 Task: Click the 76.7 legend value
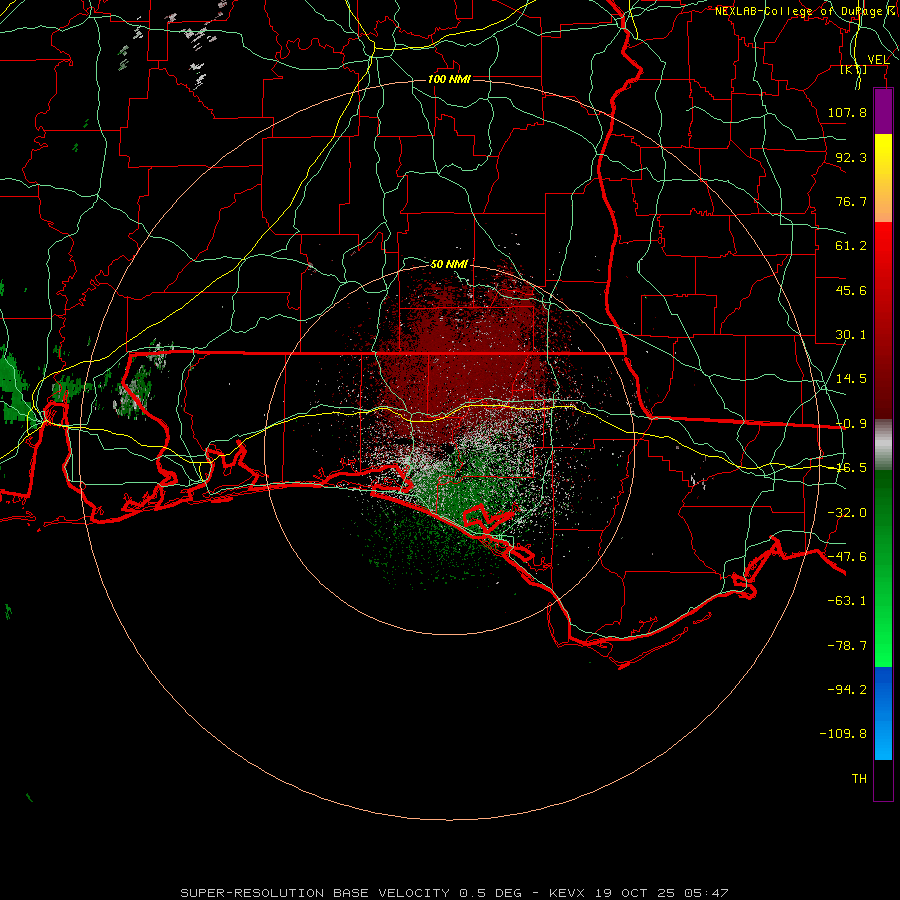[x=851, y=201]
